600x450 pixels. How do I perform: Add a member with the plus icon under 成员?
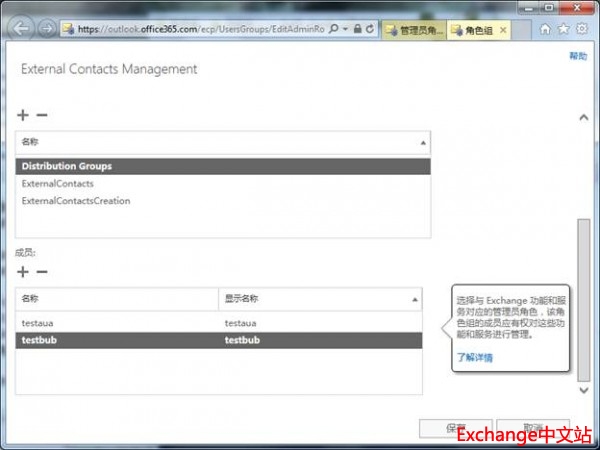coord(23,272)
